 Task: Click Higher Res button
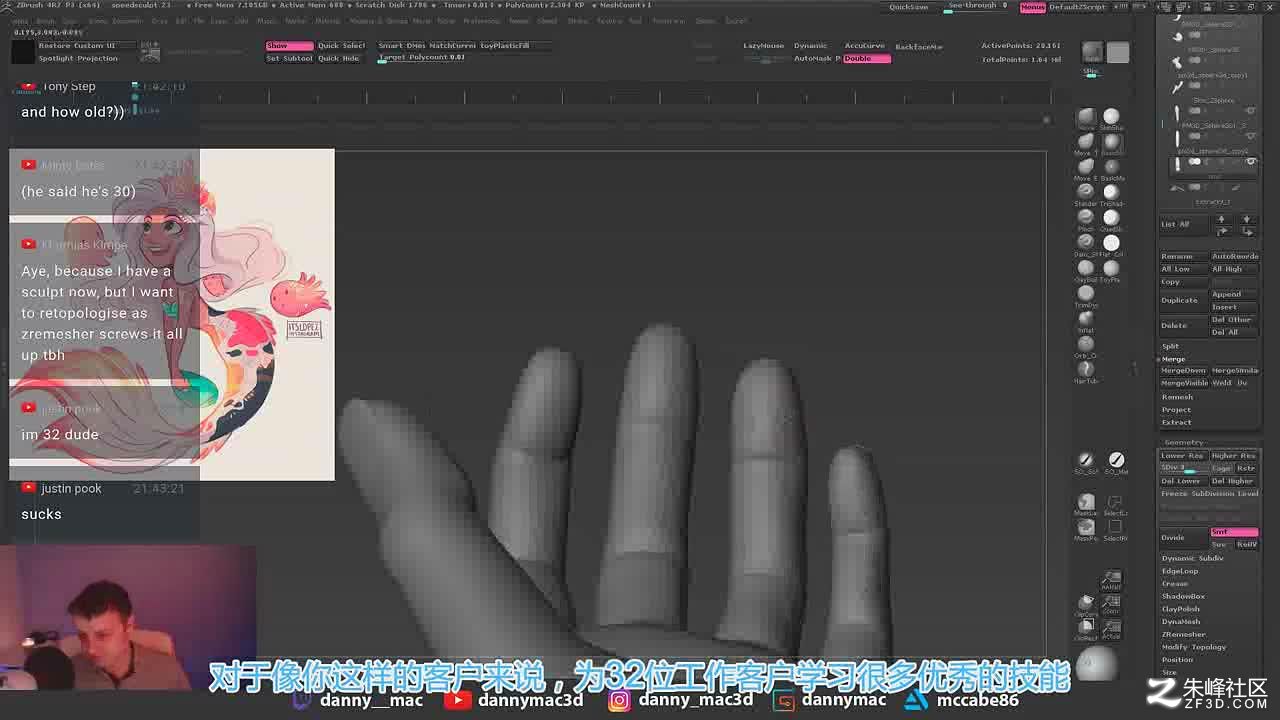[1234, 456]
